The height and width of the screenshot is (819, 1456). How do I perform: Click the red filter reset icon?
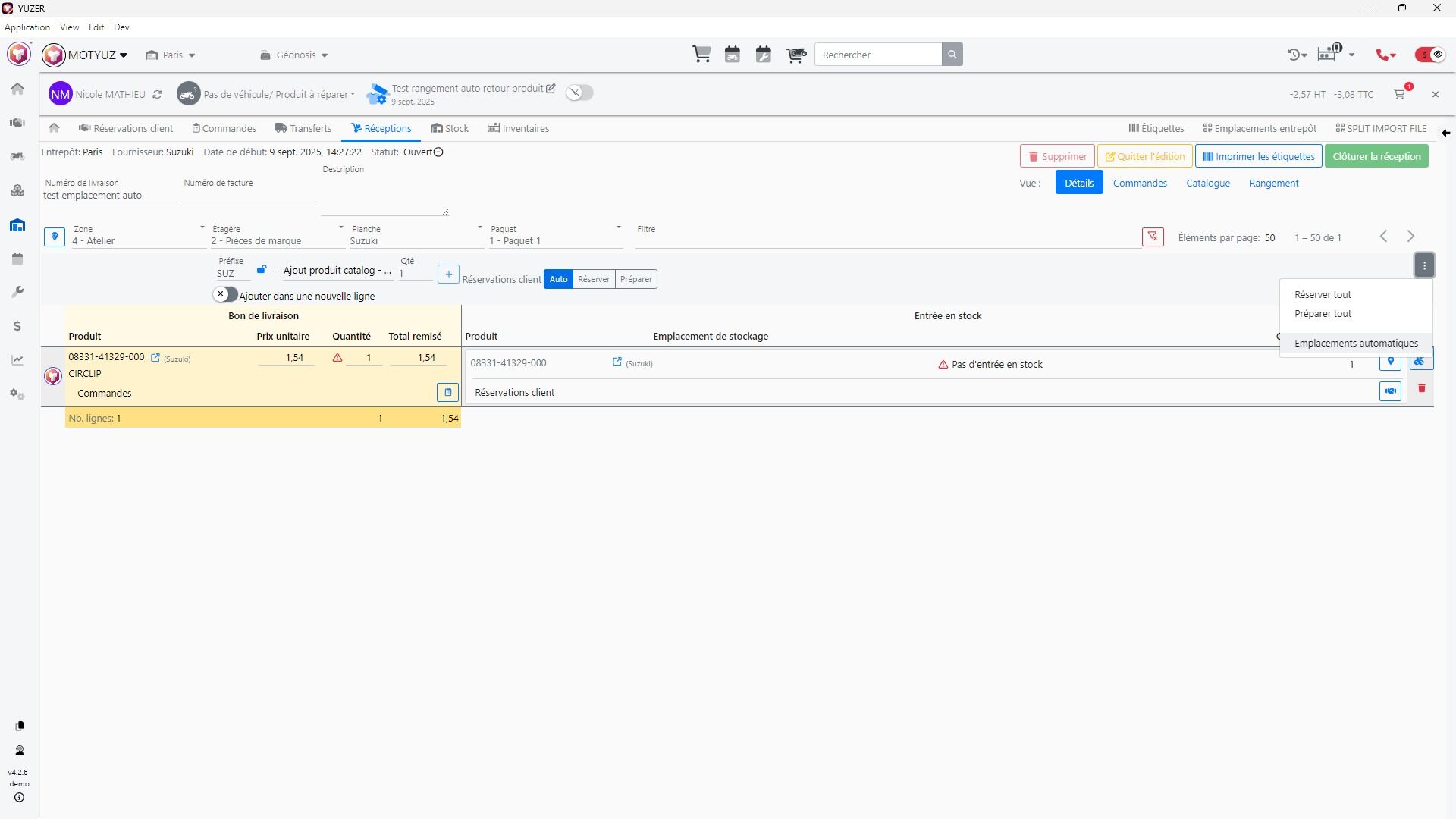(1153, 237)
